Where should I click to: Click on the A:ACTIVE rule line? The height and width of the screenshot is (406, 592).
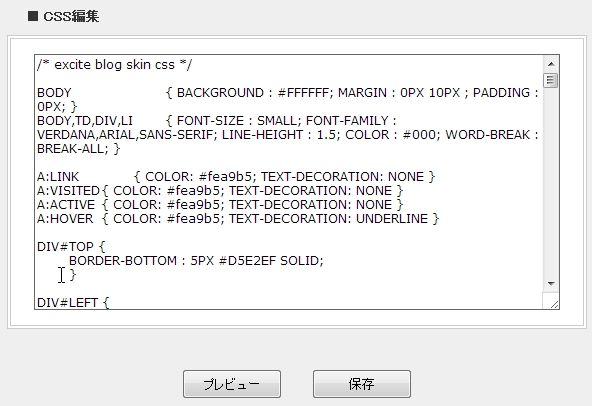click(220, 204)
